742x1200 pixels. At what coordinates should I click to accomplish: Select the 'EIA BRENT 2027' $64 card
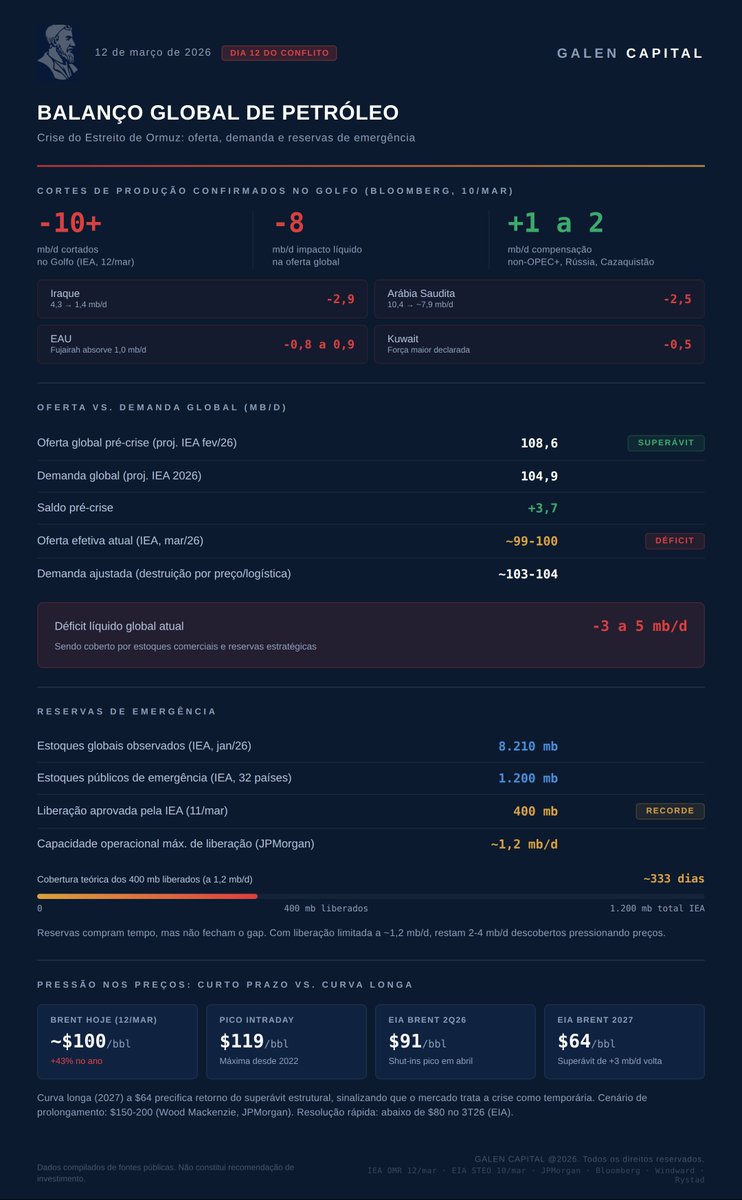click(624, 1042)
